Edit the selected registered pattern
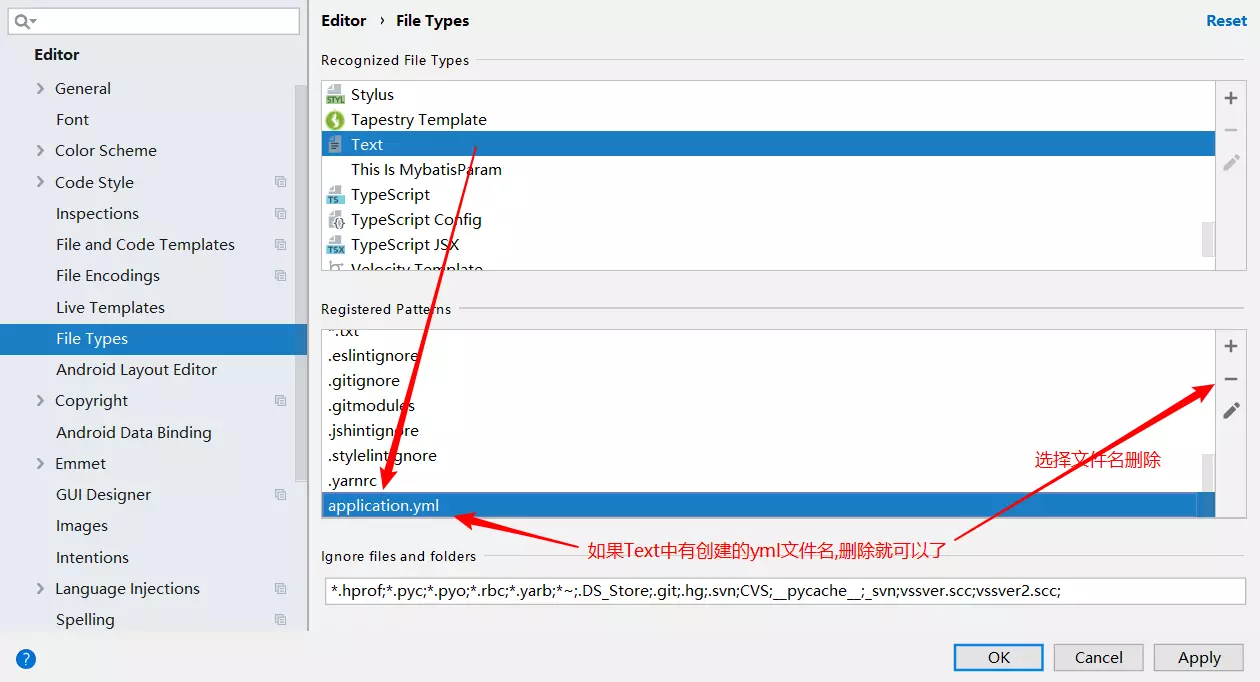 1231,410
